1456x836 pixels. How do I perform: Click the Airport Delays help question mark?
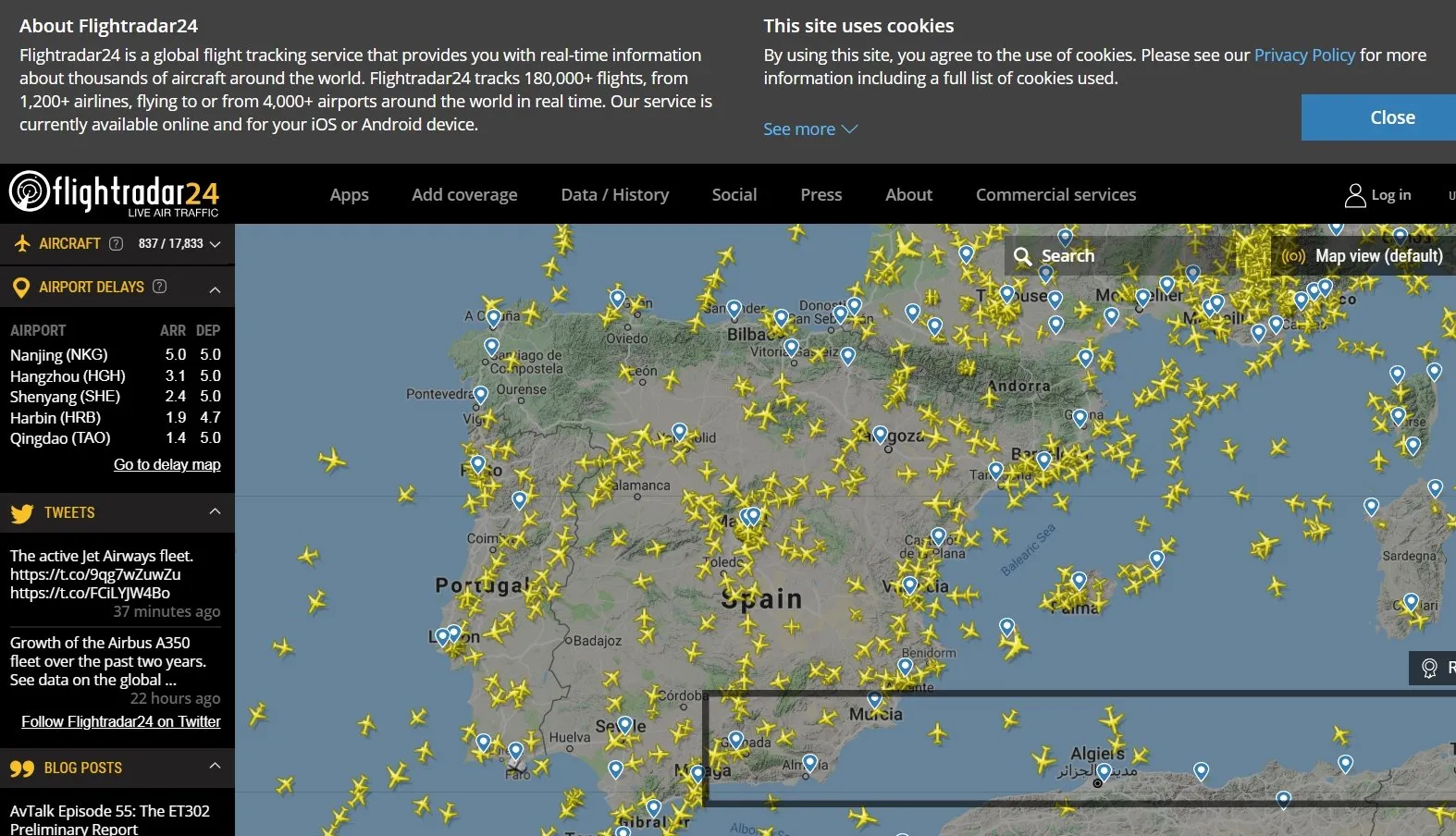tap(159, 287)
